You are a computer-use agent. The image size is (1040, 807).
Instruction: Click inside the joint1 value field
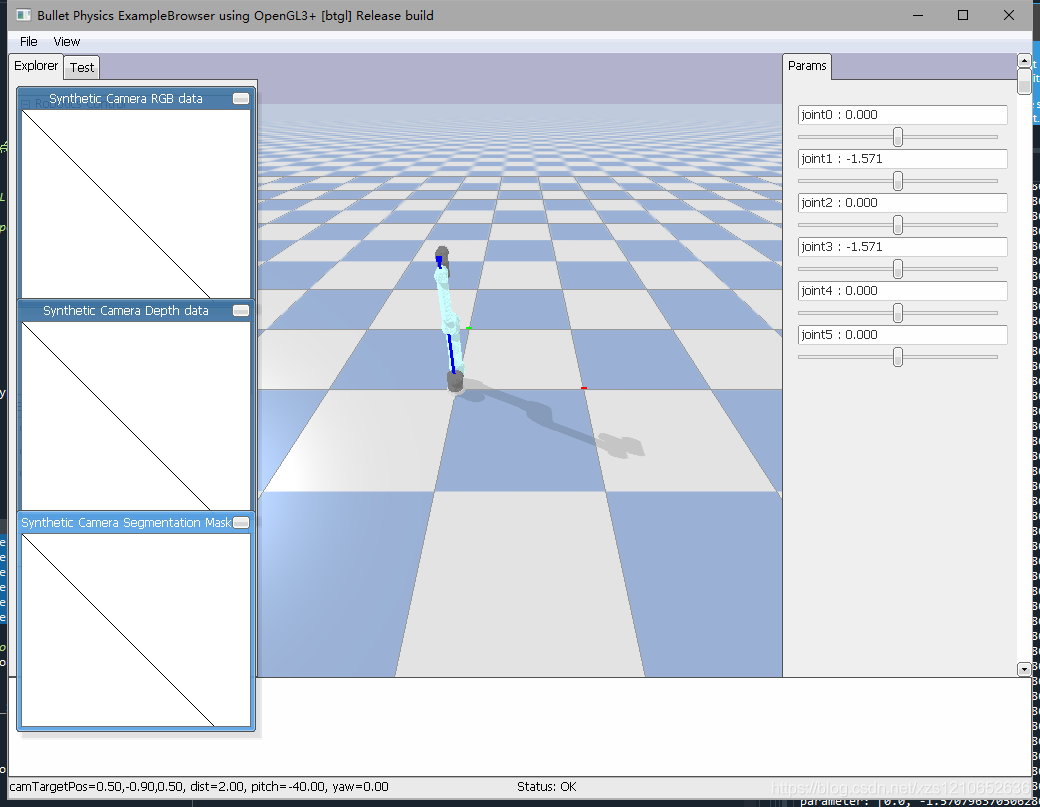tap(902, 158)
